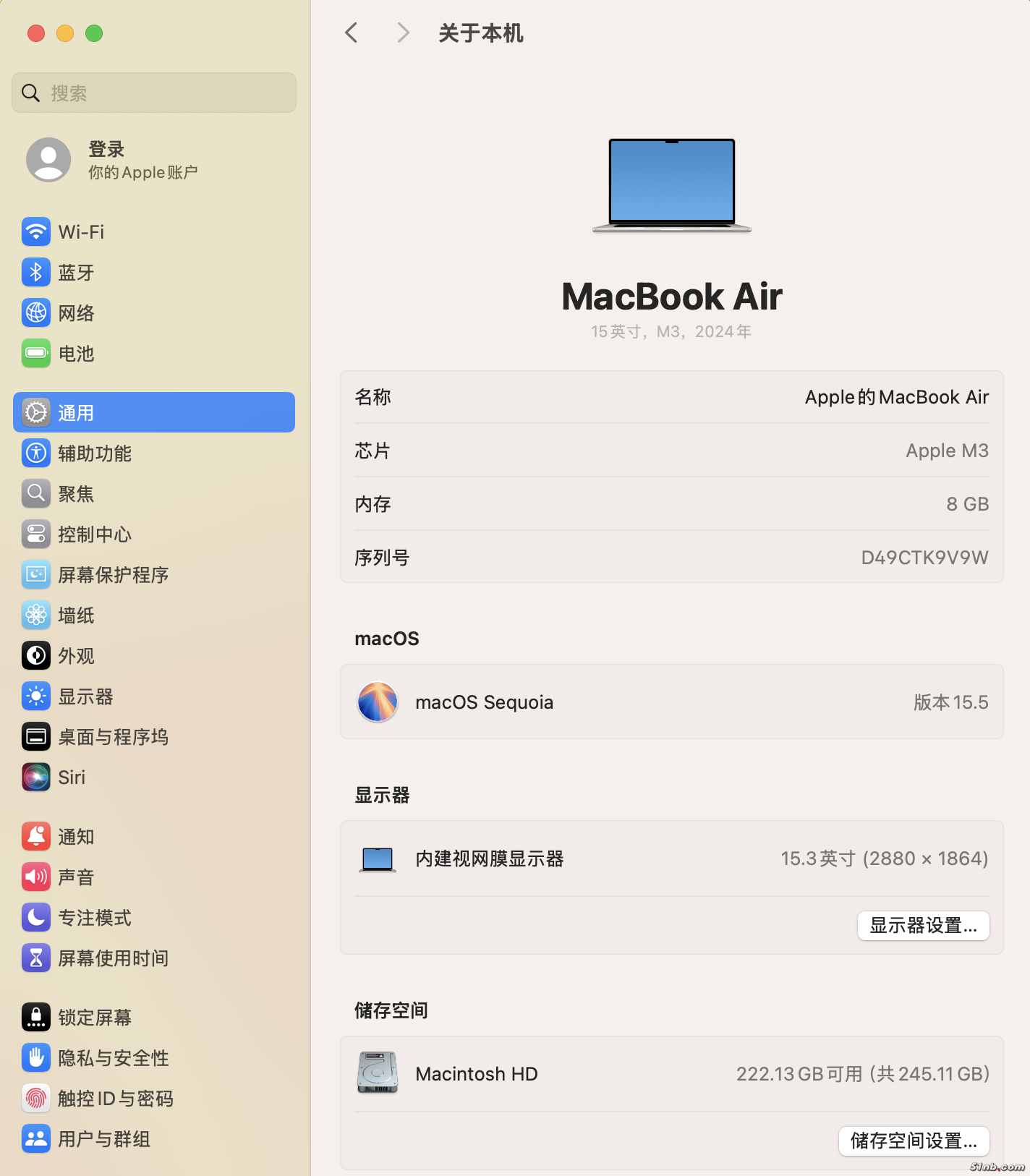Click the chip value Apple M3
1030x1176 pixels.
(x=948, y=451)
